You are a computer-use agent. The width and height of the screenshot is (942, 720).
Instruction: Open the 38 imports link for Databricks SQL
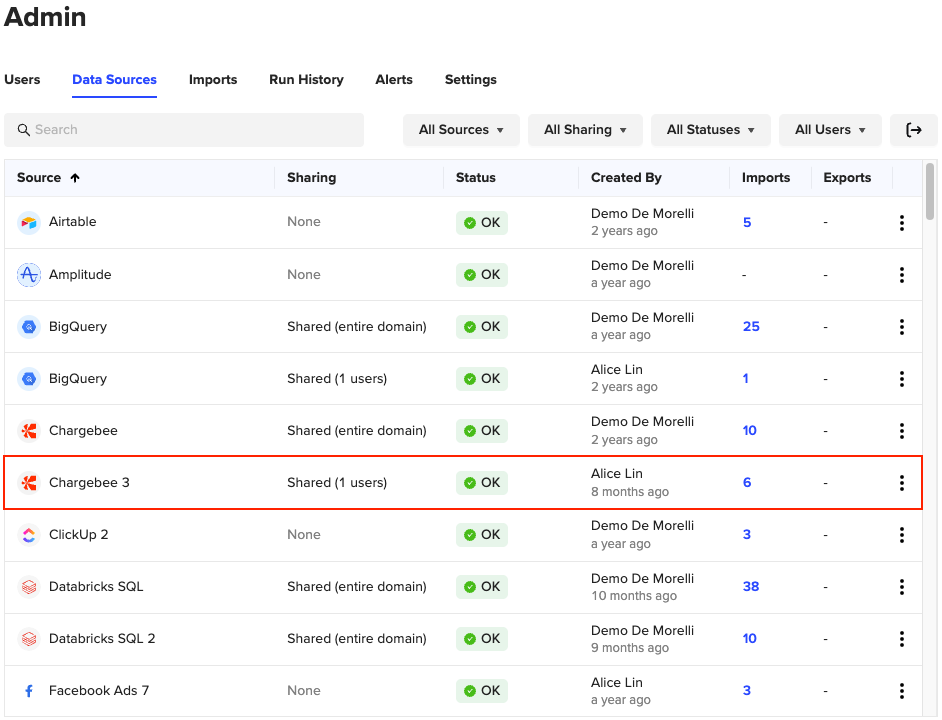coord(751,587)
